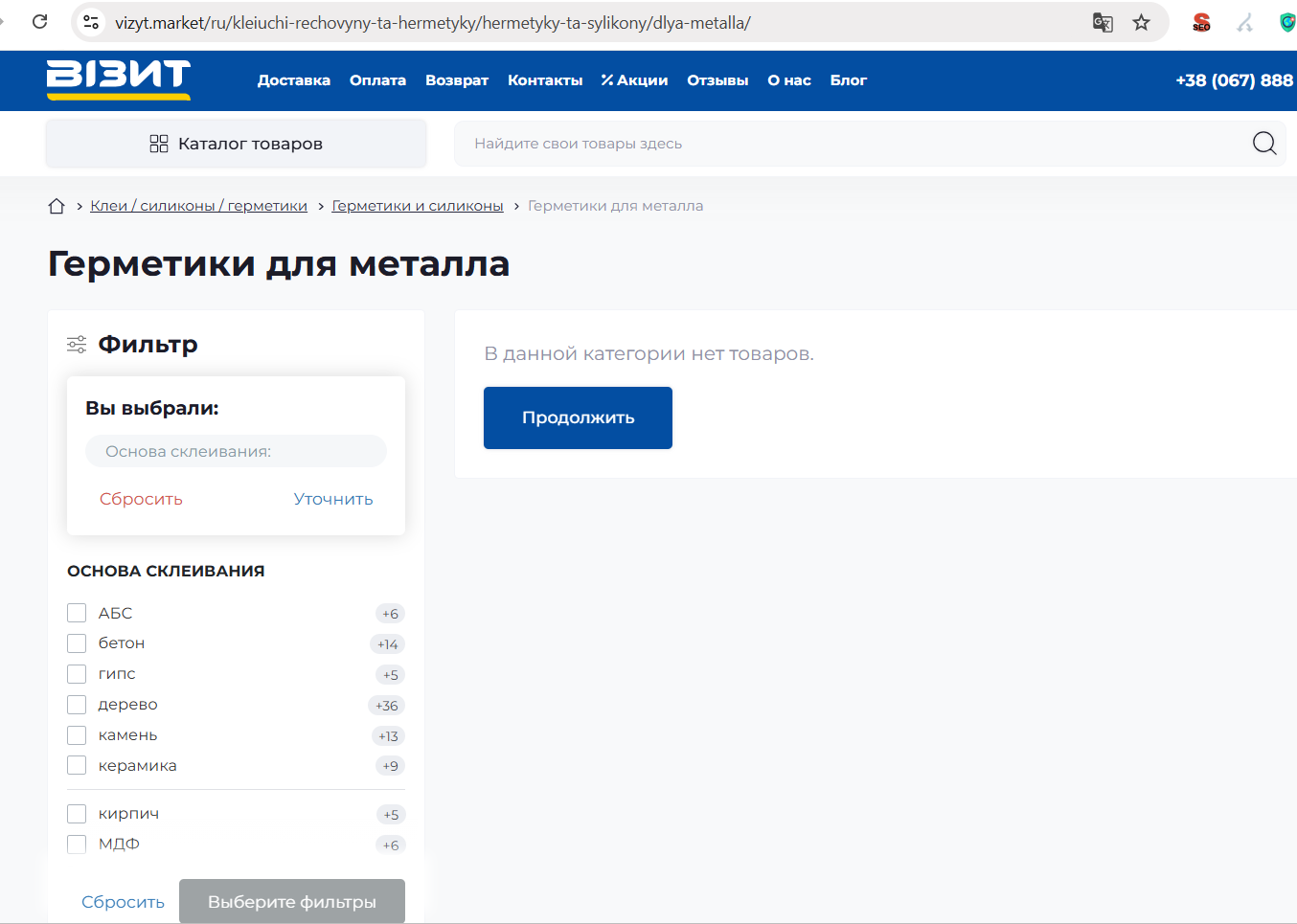The height and width of the screenshot is (924, 1297).
Task: Open the Акции promotions page
Action: (x=634, y=80)
